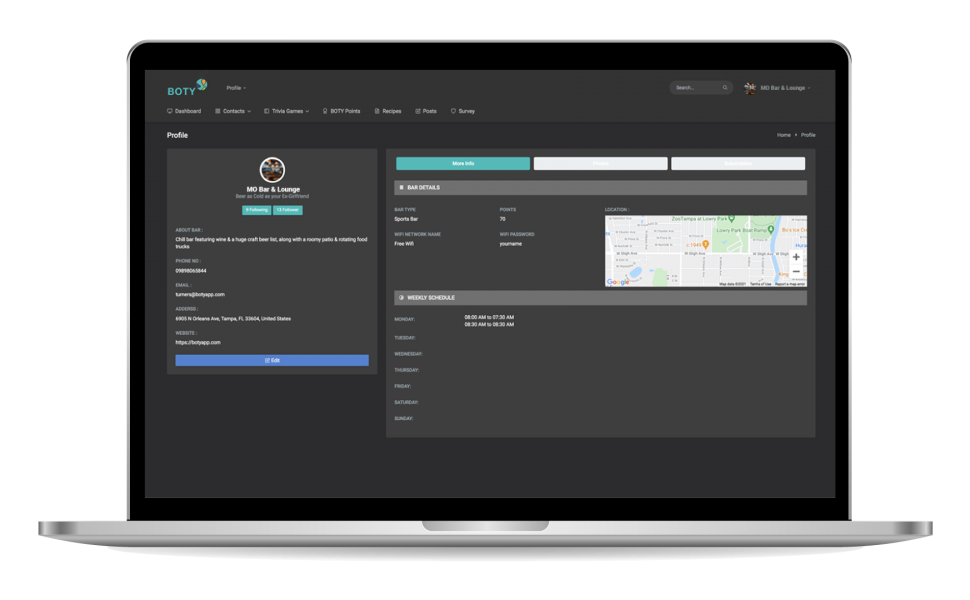Expand the Trivia Games menu dropdown
This screenshot has height=600, width=970.
[287, 111]
